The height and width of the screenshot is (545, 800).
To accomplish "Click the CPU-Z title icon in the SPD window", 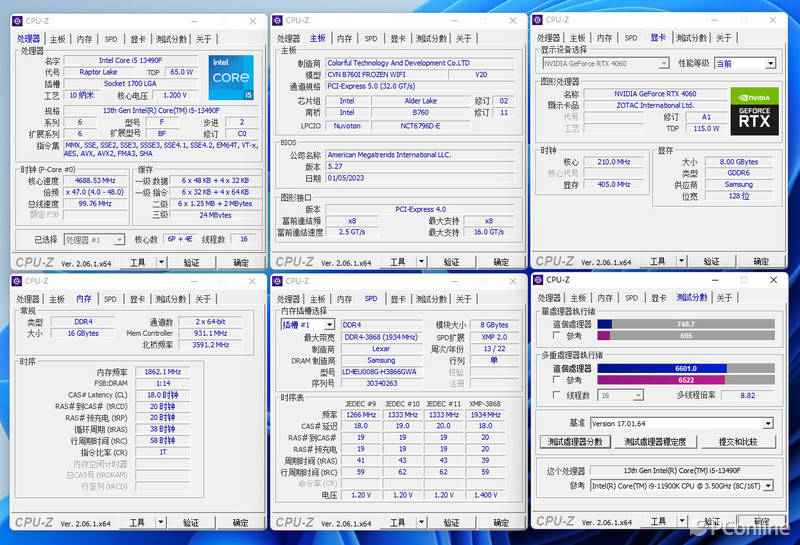I will tap(278, 281).
